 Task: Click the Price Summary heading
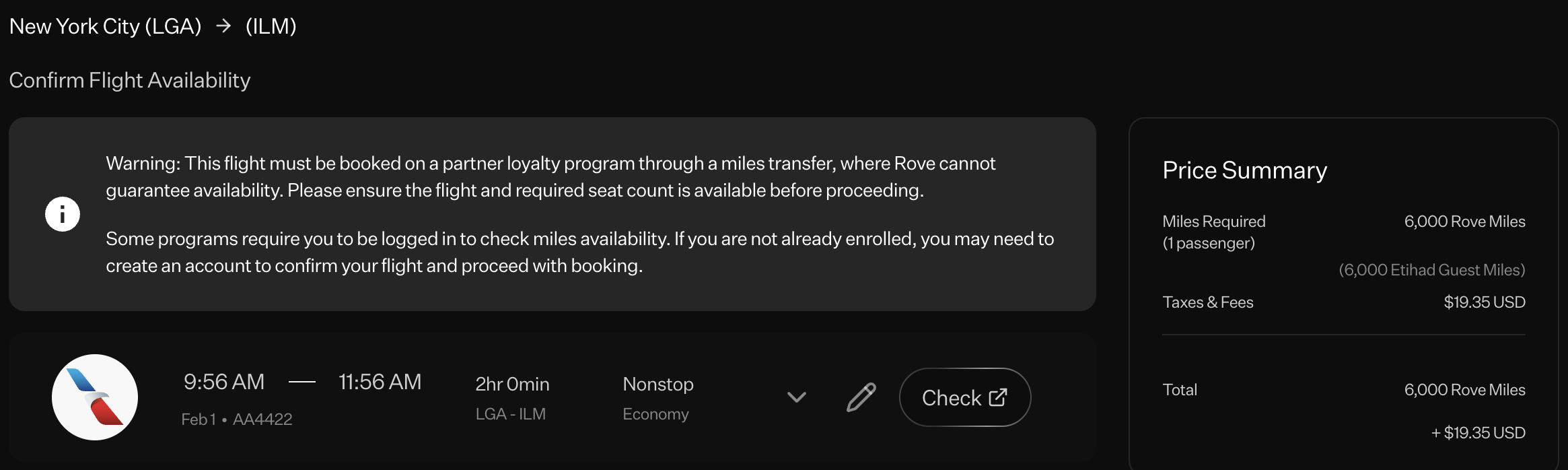[x=1244, y=170]
